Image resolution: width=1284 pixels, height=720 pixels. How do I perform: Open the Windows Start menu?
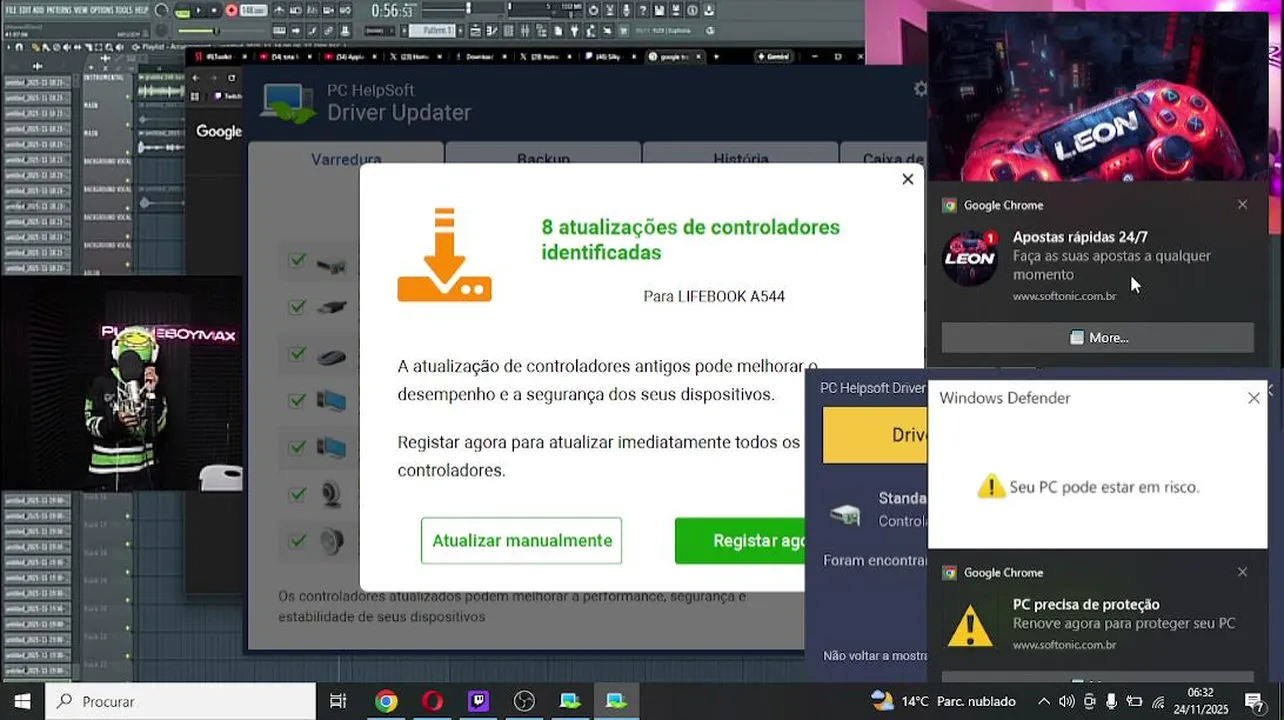point(22,701)
